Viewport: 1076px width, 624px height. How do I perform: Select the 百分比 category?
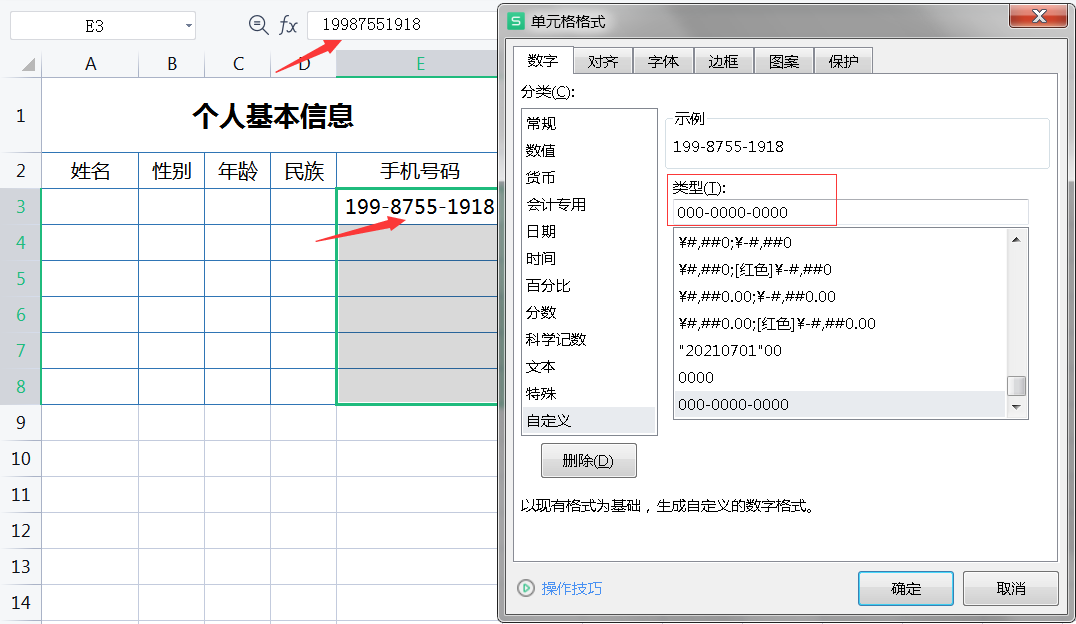click(589, 286)
